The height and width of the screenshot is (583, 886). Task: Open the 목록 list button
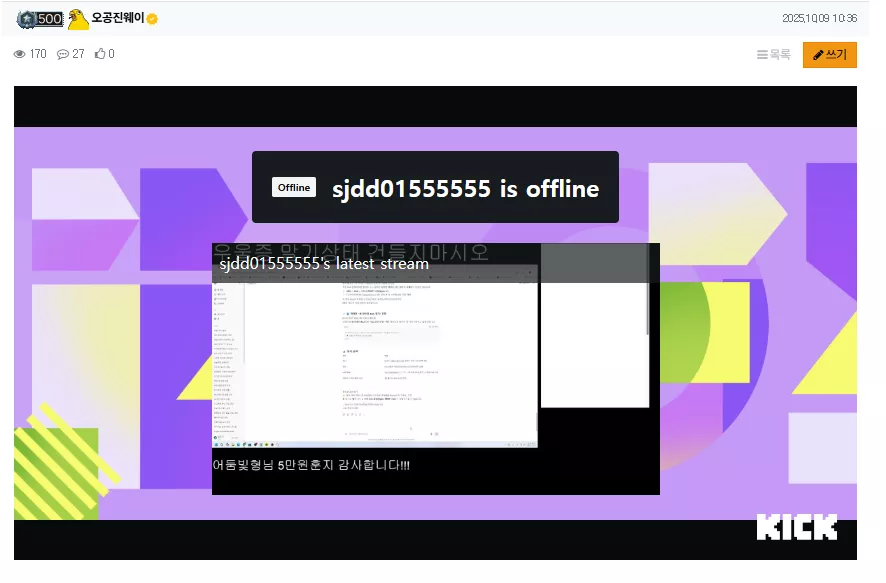(774, 55)
